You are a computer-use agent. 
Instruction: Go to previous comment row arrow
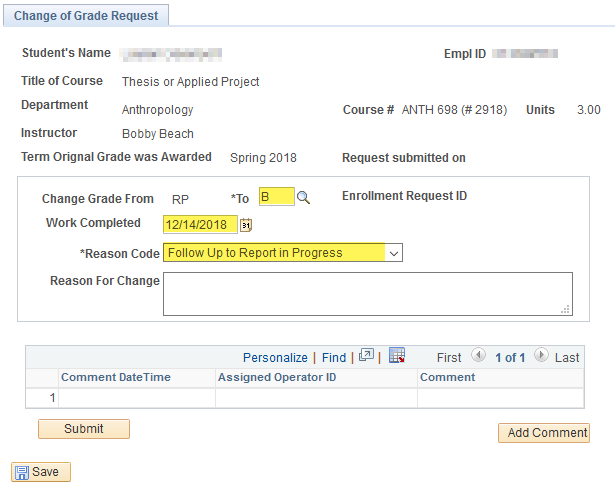click(x=478, y=355)
